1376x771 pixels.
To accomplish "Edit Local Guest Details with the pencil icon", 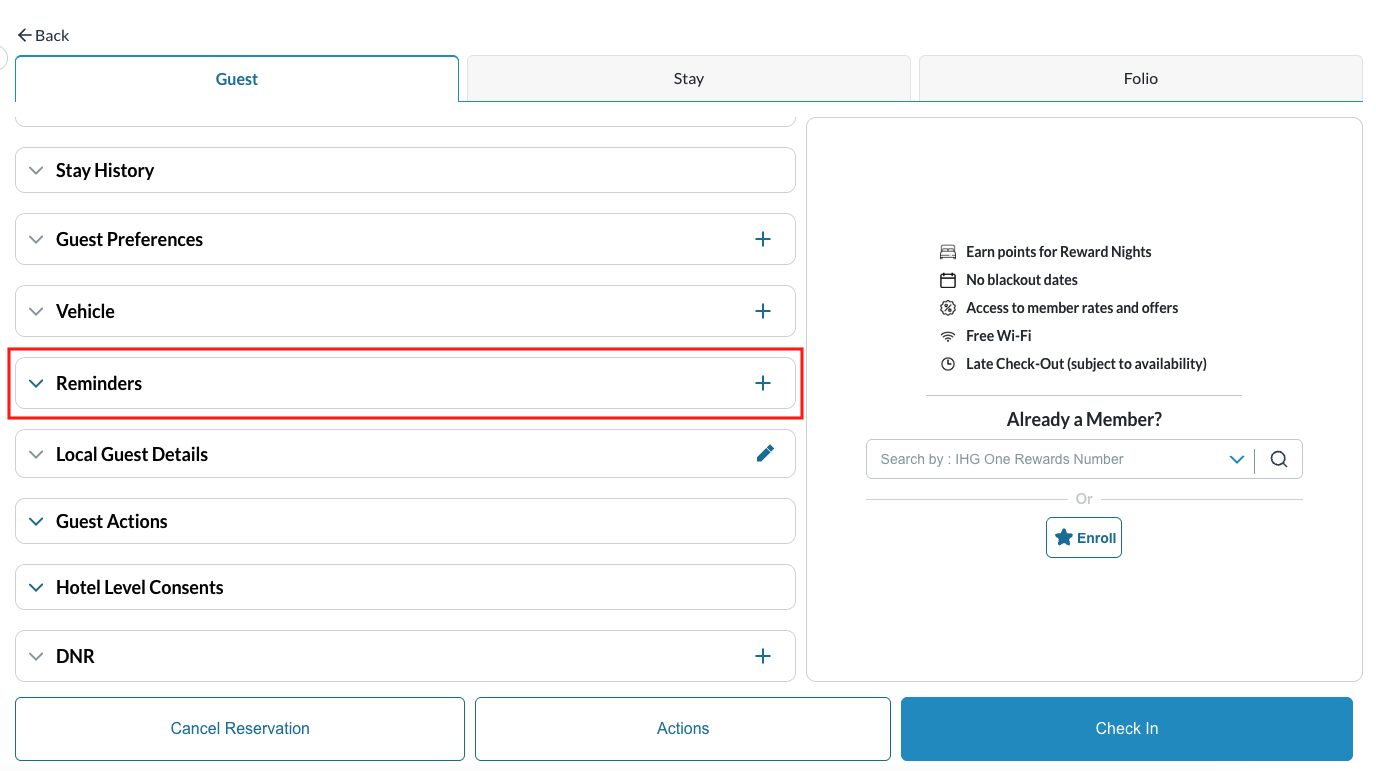I will [765, 453].
